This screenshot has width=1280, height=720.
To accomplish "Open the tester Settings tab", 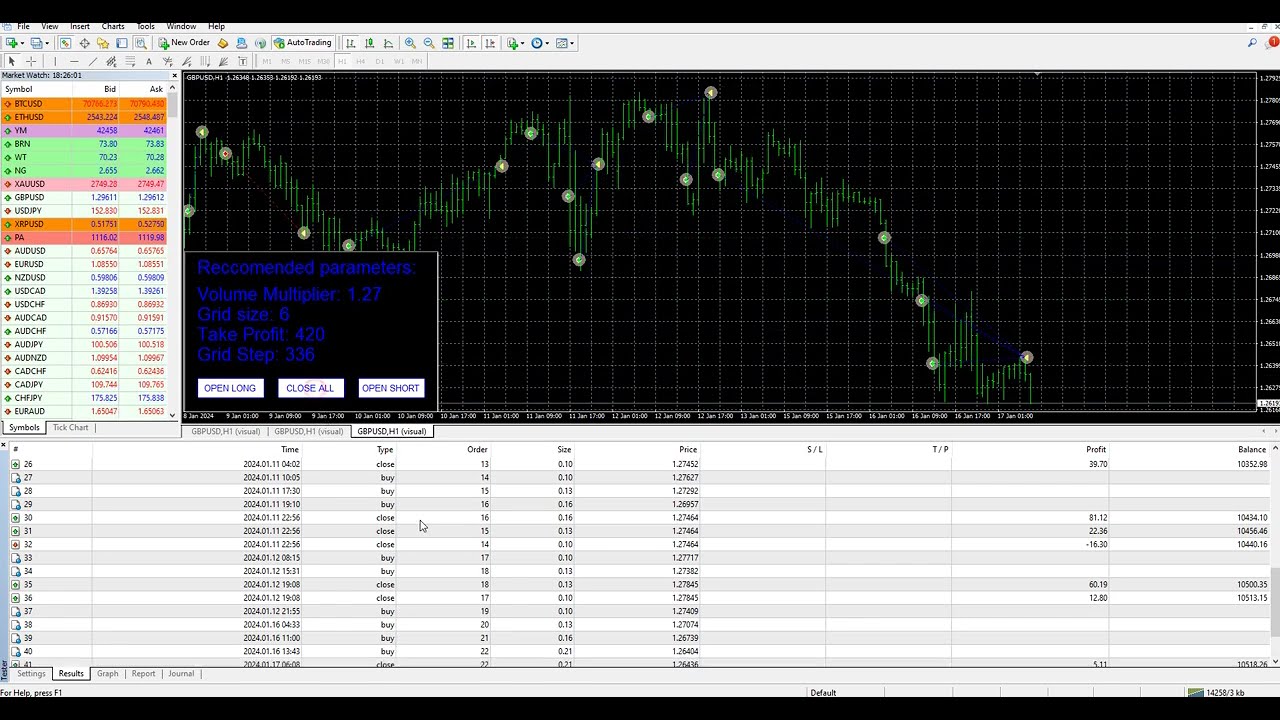I will point(31,674).
